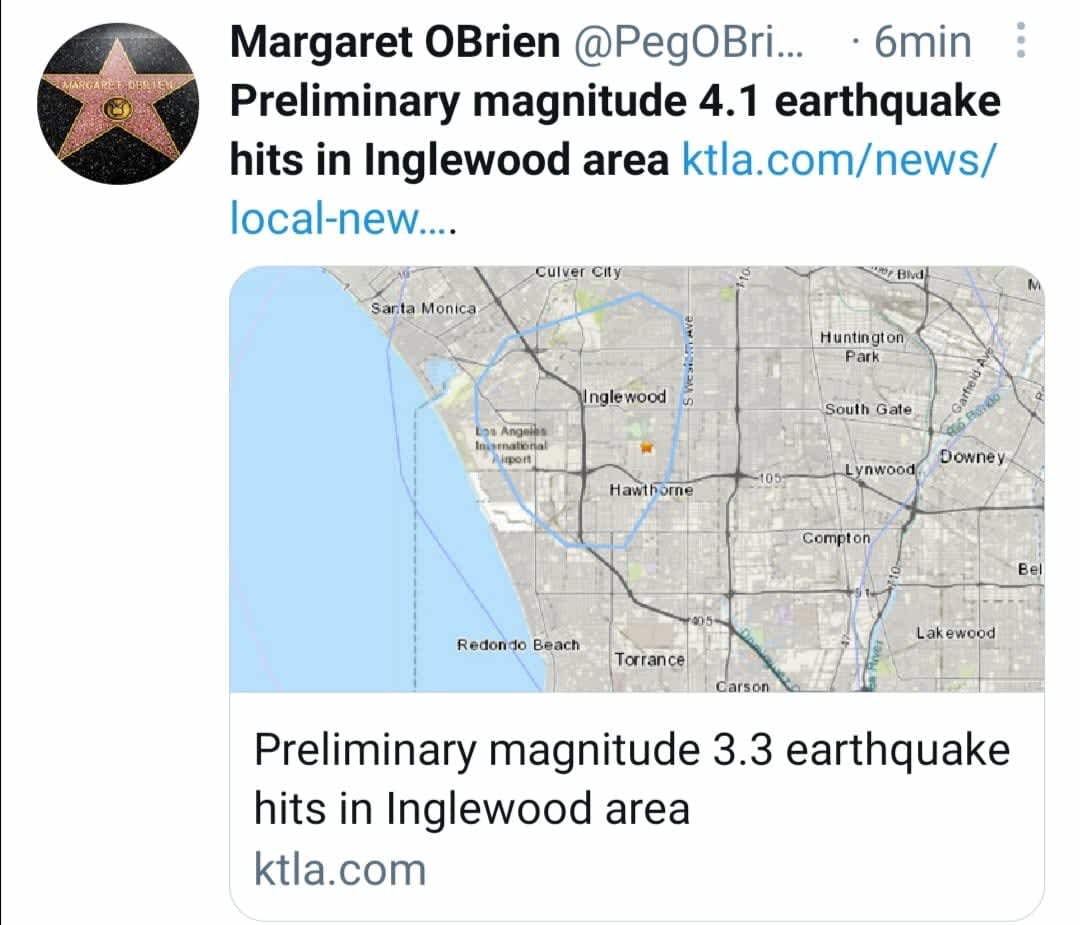
Task: Tap the bold 'Preliminary magnitude 4.1 earthquake' tweet text
Action: tap(614, 101)
